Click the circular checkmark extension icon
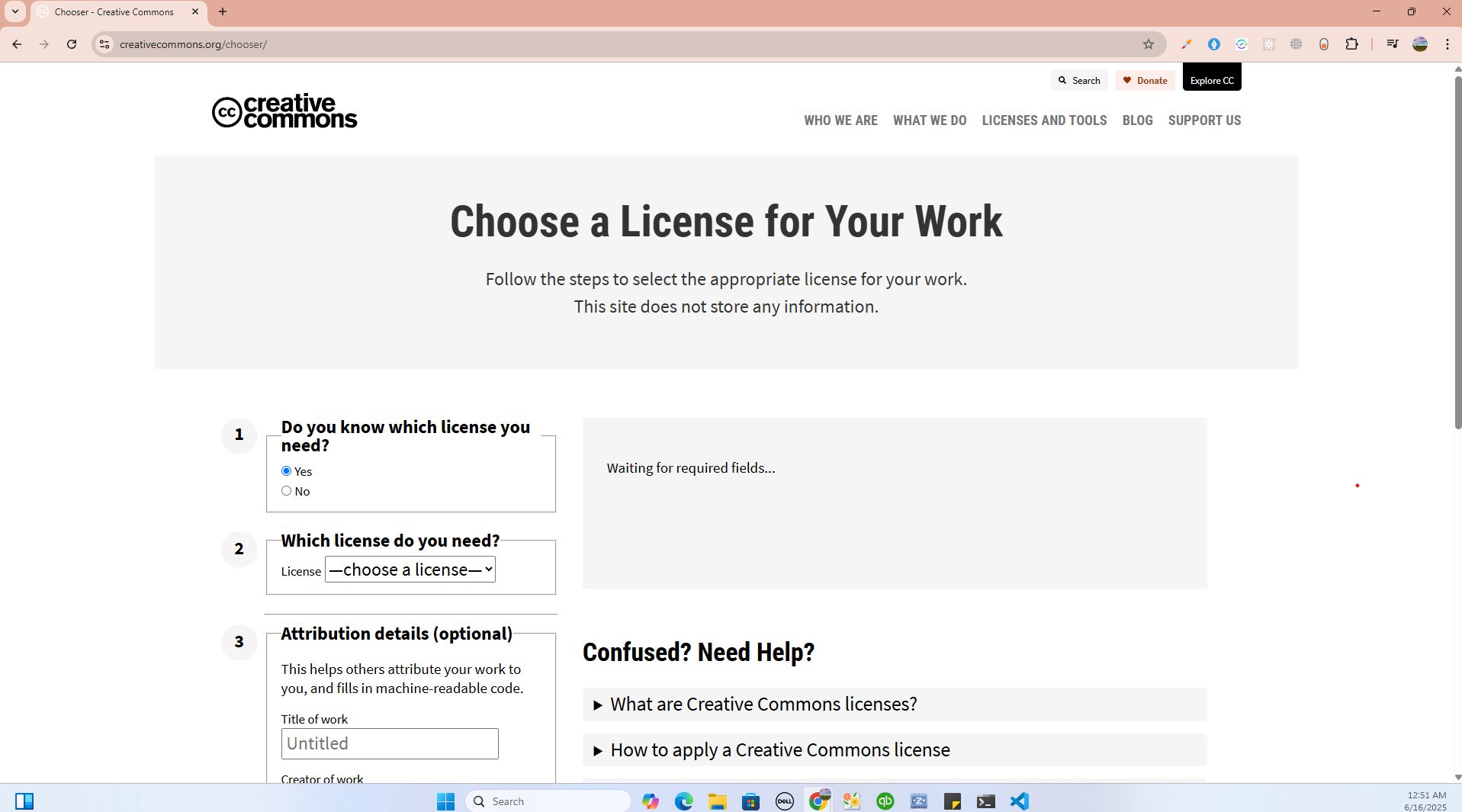This screenshot has height=812, width=1462. pos(1241,44)
